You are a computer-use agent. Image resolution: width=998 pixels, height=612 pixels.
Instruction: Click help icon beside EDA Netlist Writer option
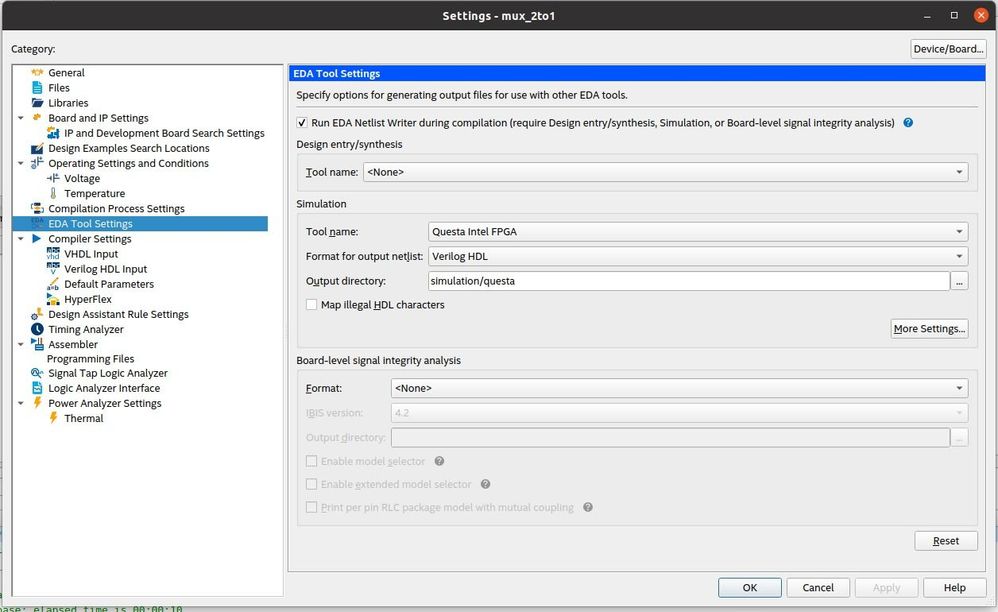(908, 123)
